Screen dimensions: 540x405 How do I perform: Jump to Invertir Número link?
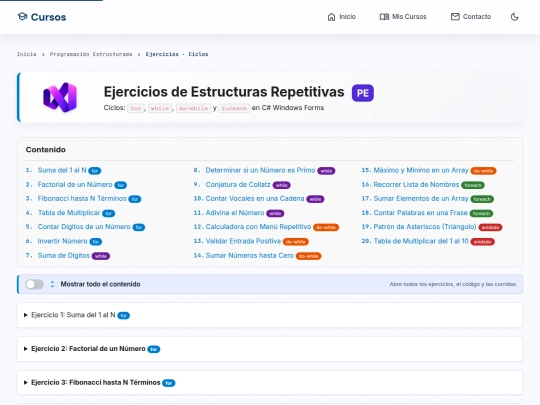(x=63, y=241)
